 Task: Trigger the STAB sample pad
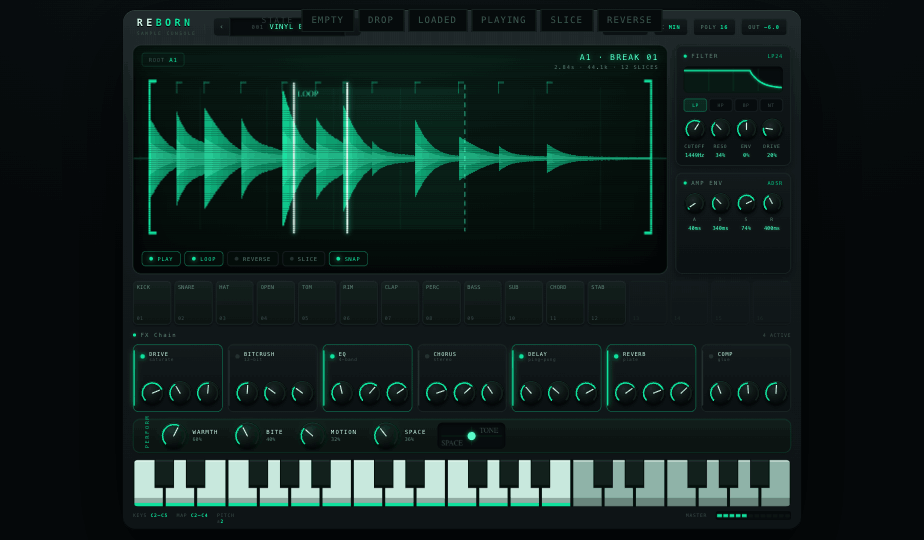(x=607, y=302)
